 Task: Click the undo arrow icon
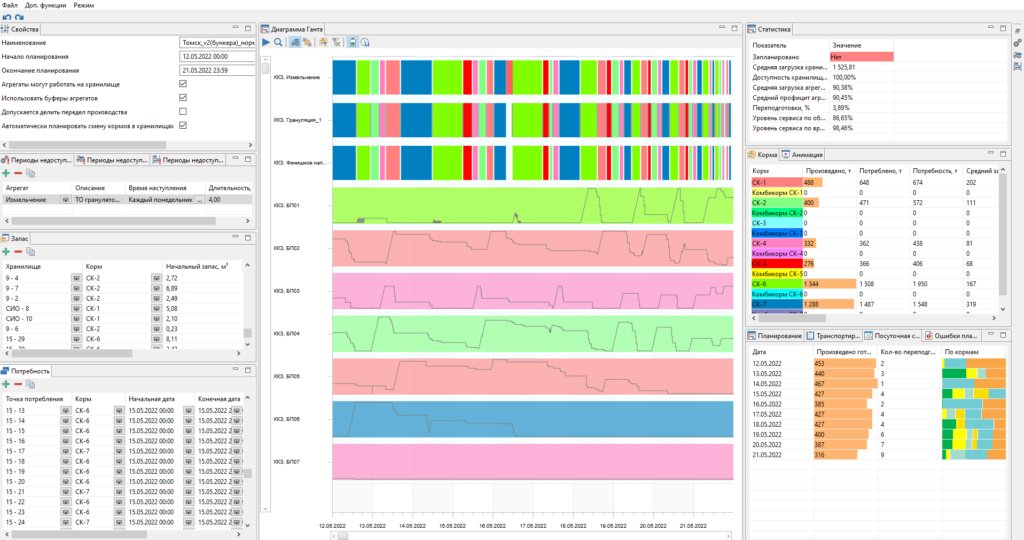pos(7,18)
